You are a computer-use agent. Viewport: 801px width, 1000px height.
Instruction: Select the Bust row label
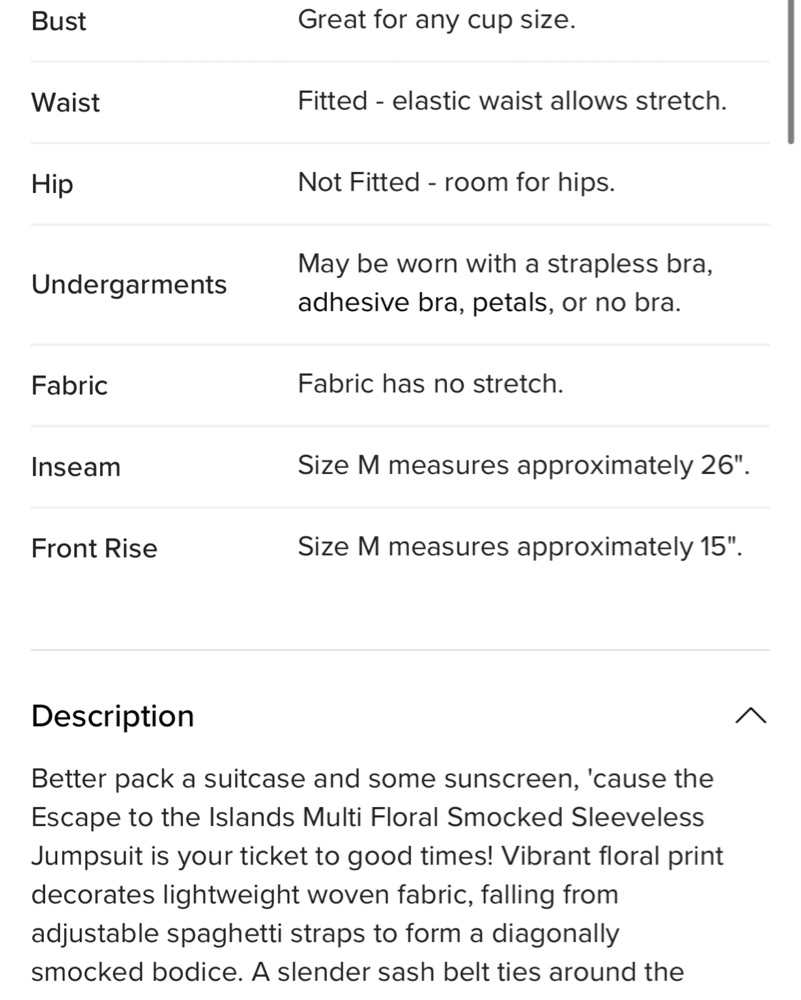[58, 20]
